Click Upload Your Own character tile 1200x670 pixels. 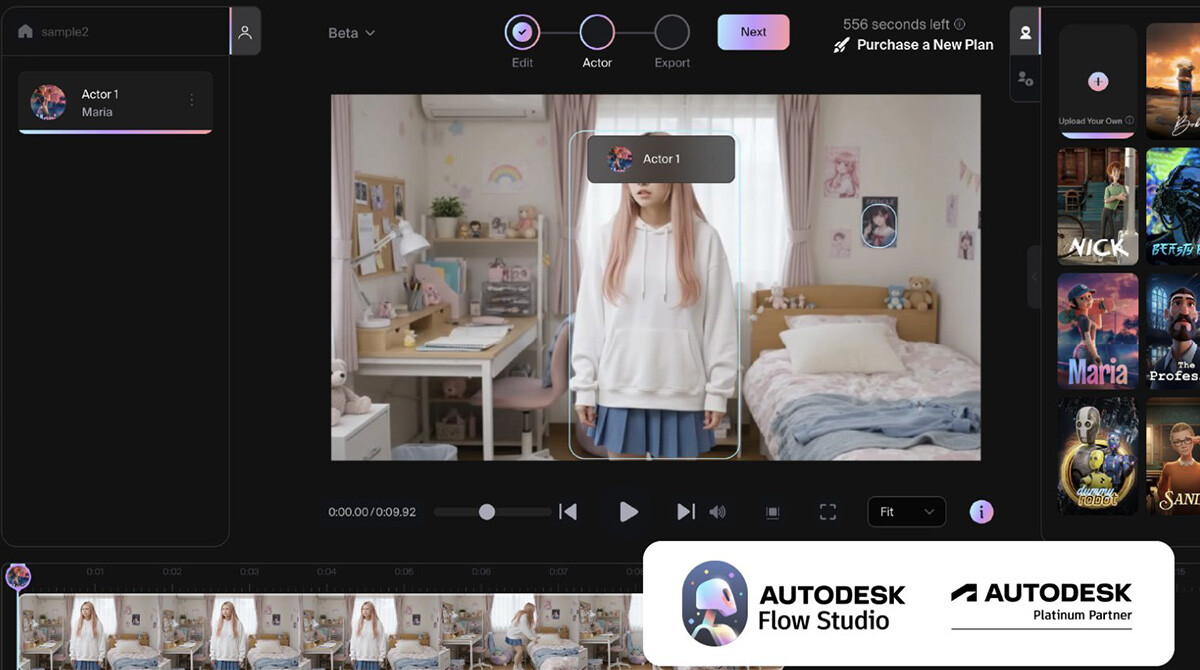1098,82
